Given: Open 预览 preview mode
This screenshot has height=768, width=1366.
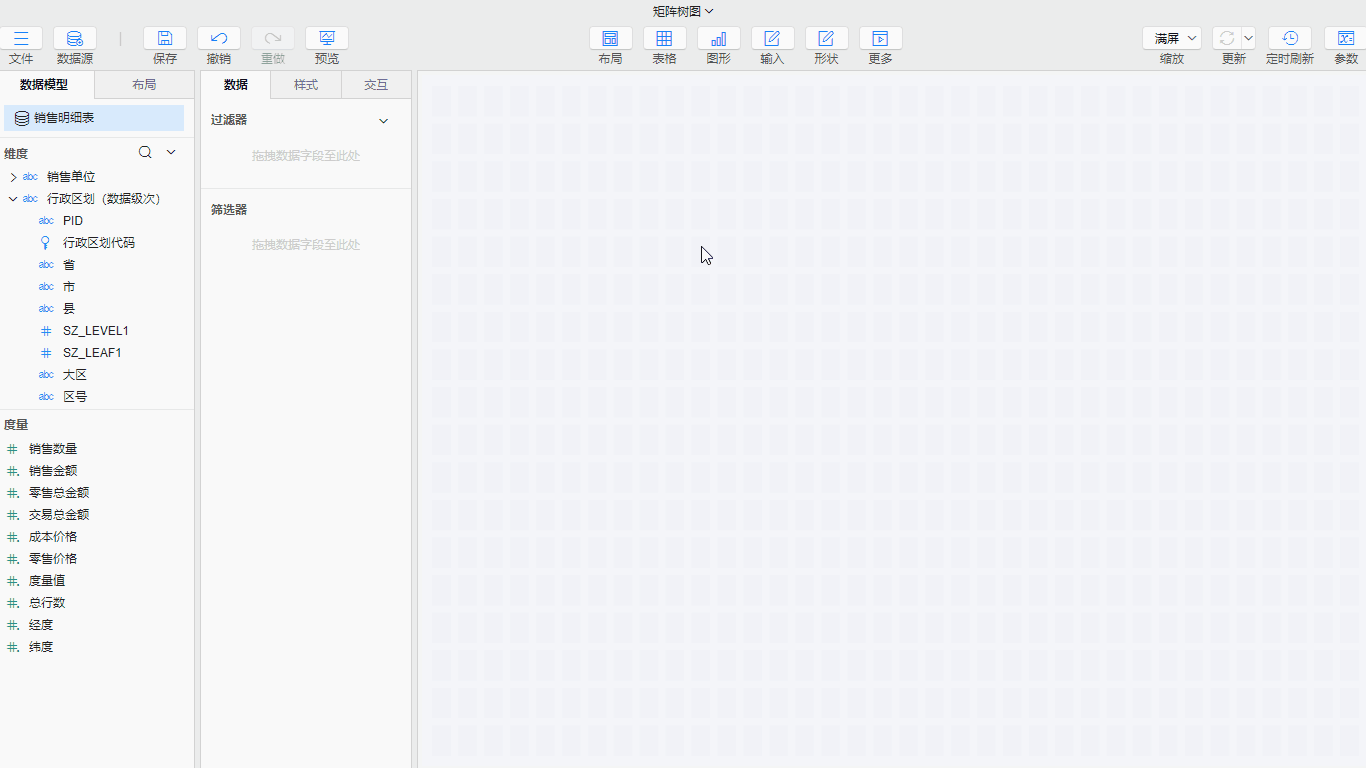Looking at the screenshot, I should (x=327, y=39).
